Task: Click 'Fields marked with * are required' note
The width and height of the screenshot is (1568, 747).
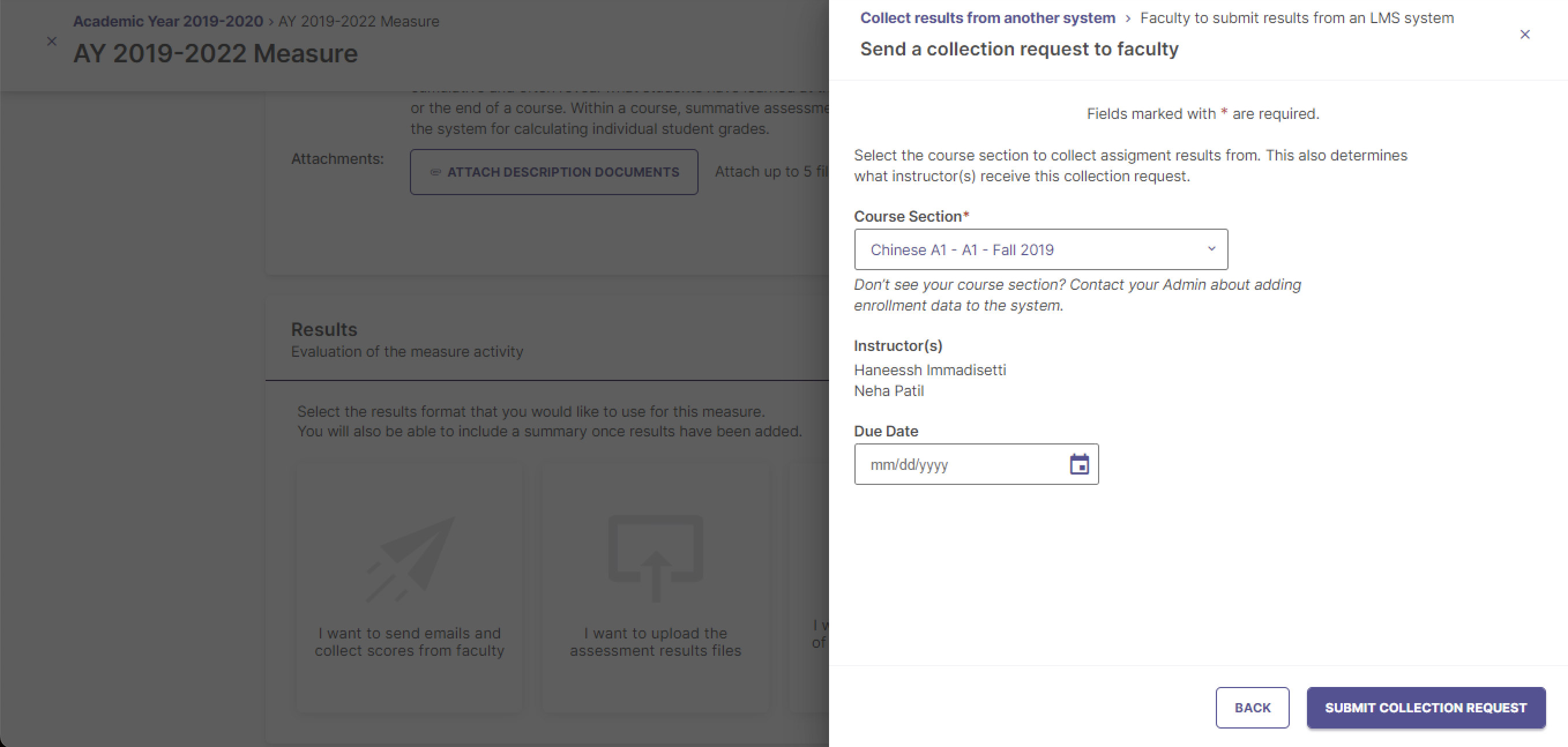Action: (x=1203, y=114)
